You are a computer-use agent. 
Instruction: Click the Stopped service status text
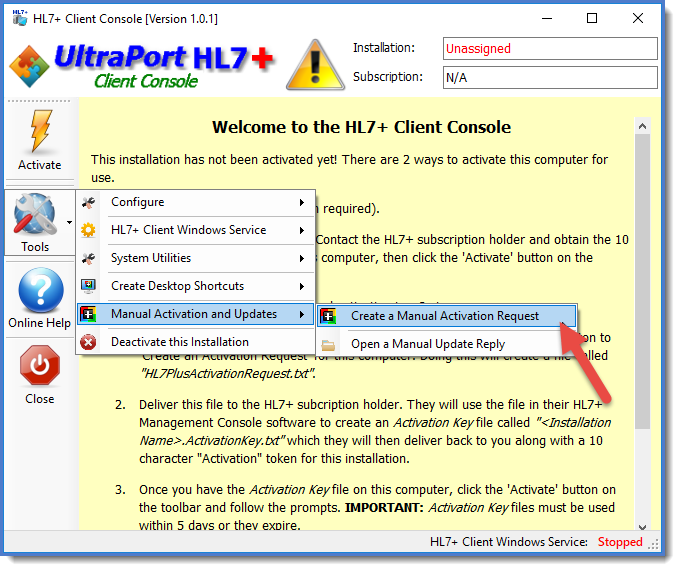620,542
